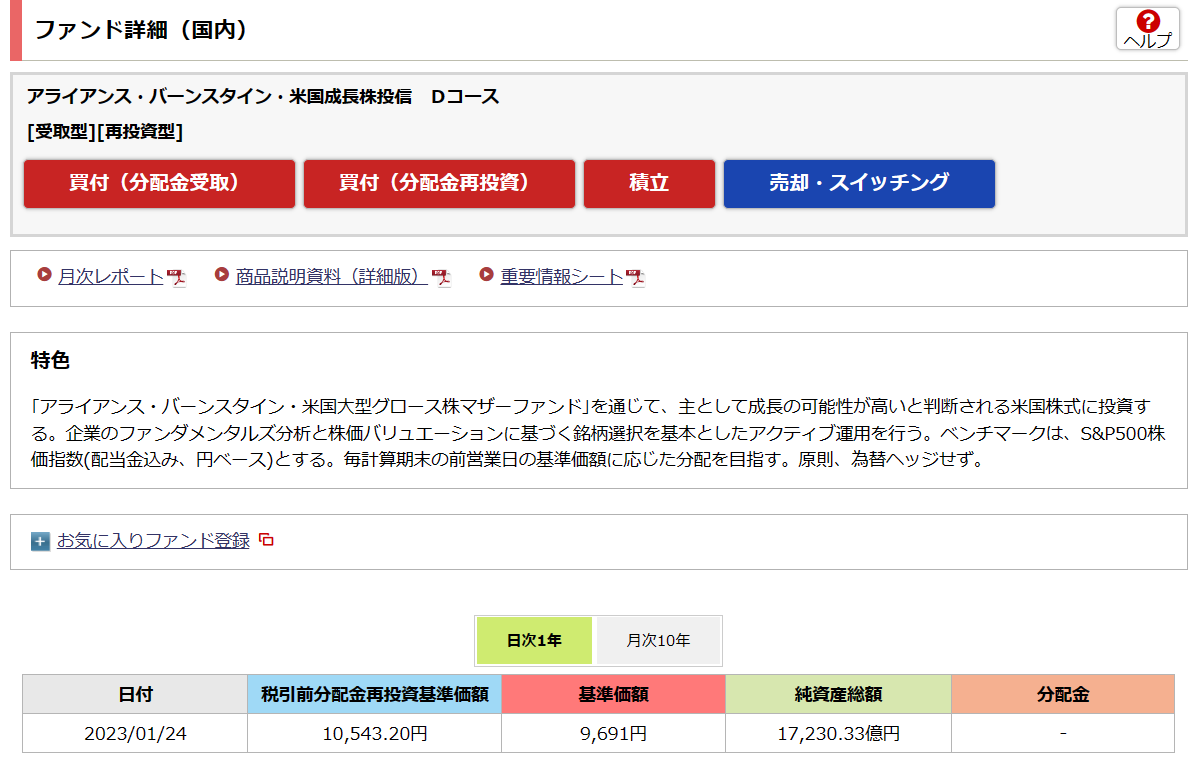Click the [受取型][再投資型] label
The width and height of the screenshot is (1196, 760).
pos(105,132)
